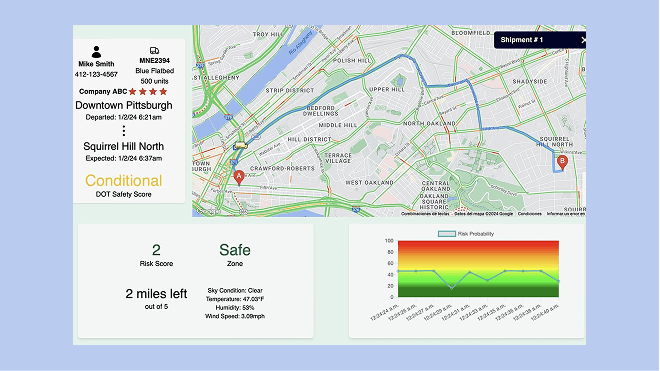Click the first star in Company ABC rating
The image size is (660, 371).
pos(133,91)
